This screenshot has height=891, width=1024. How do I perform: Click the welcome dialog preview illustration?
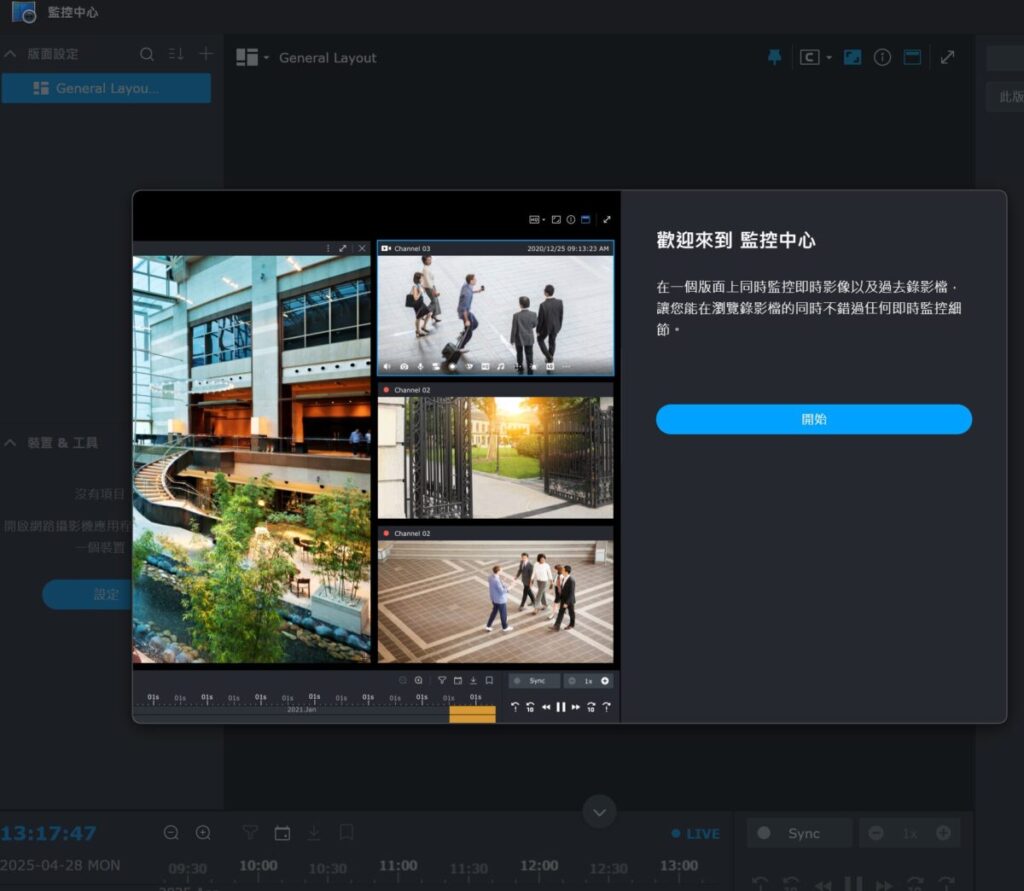tap(376, 456)
